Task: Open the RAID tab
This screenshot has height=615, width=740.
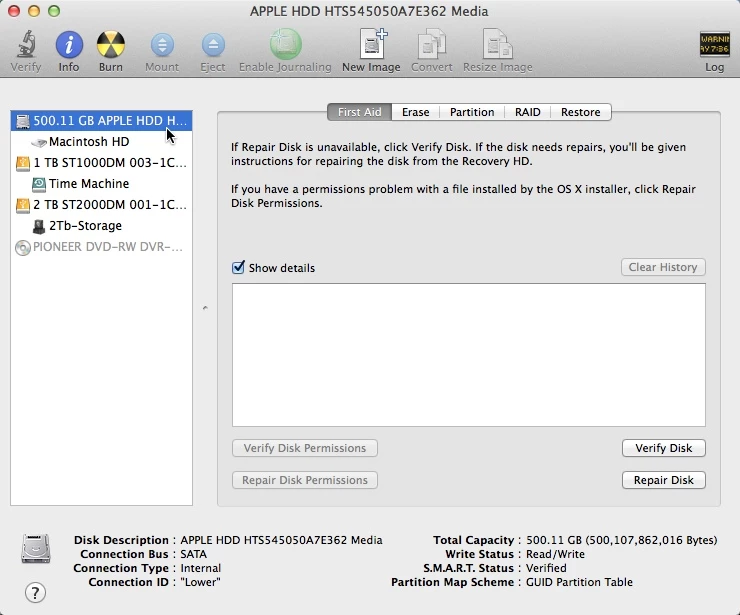Action: (528, 112)
